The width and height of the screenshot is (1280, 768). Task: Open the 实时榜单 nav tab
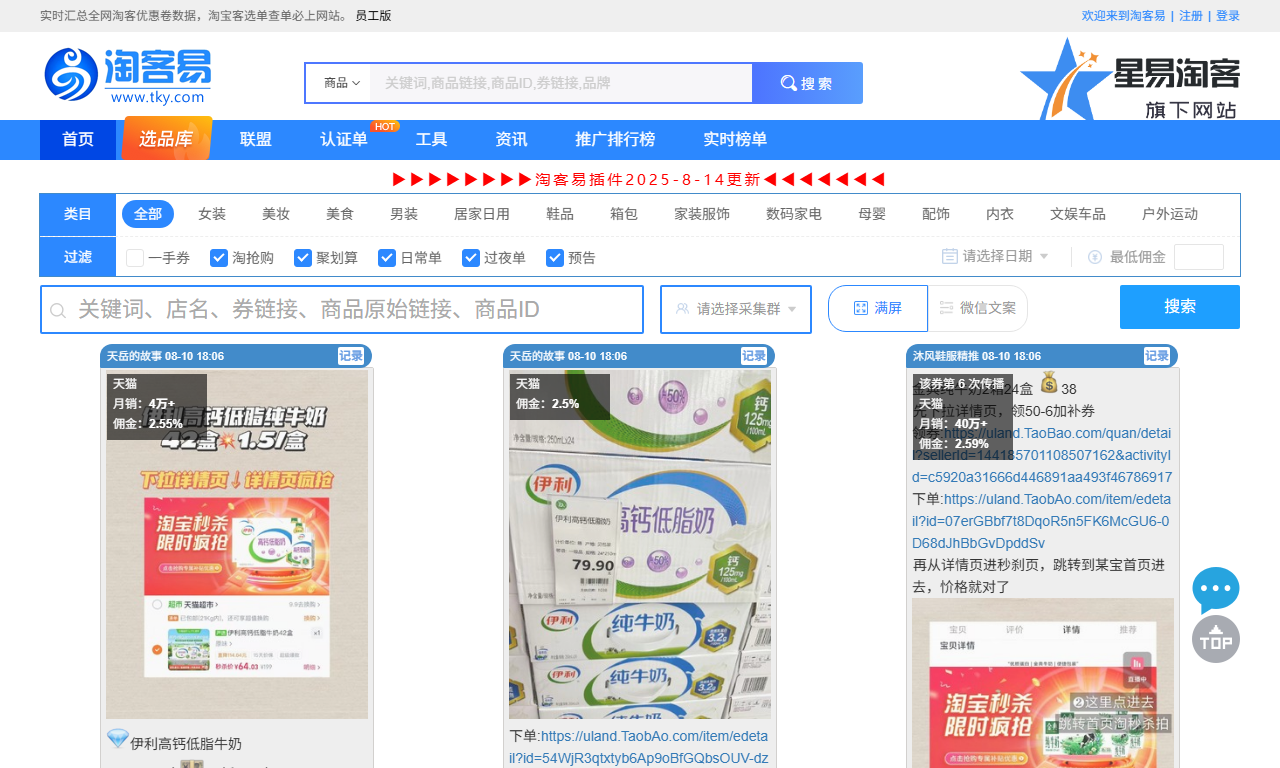point(735,140)
